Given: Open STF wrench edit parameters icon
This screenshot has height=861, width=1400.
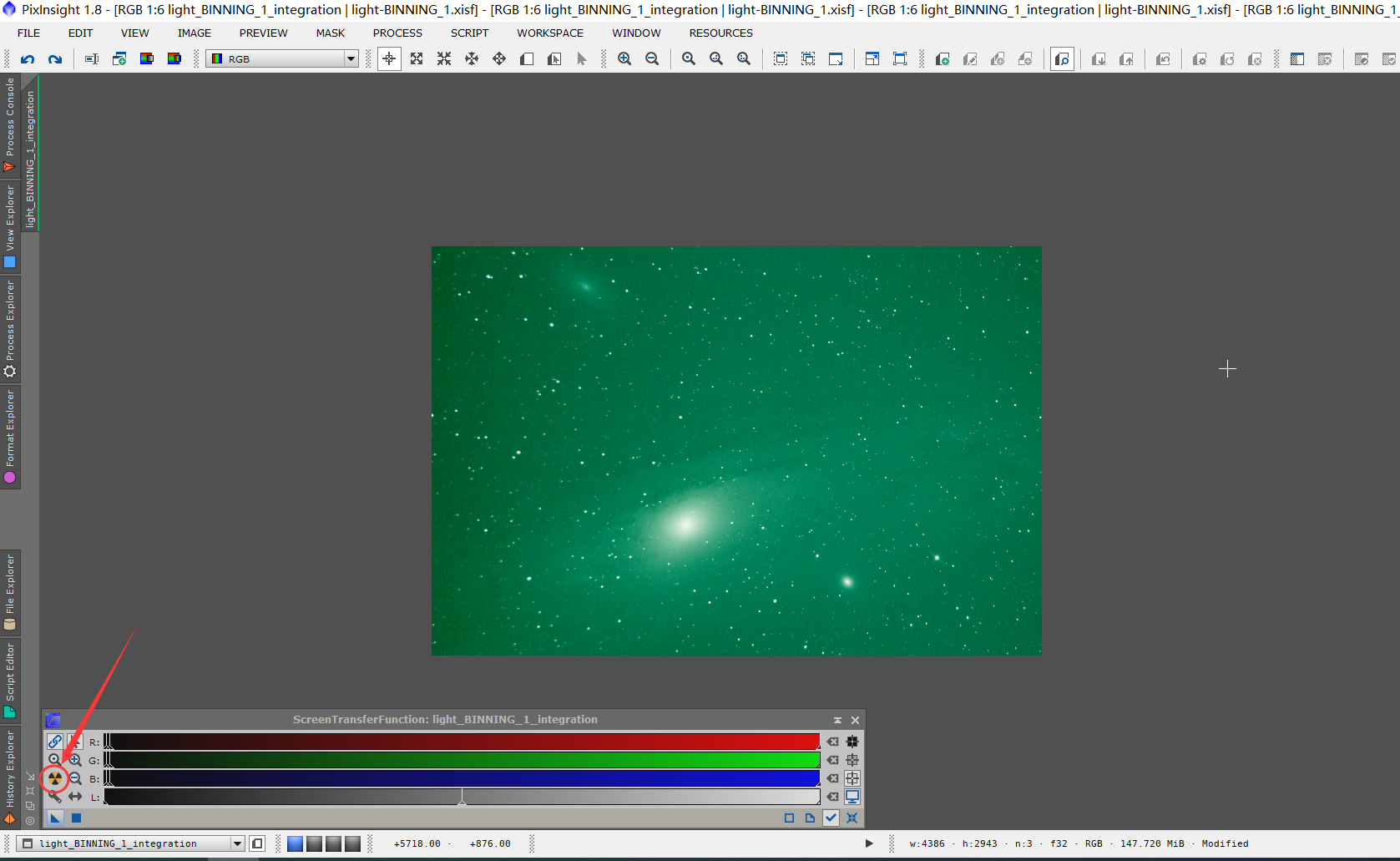Looking at the screenshot, I should pyautogui.click(x=55, y=797).
